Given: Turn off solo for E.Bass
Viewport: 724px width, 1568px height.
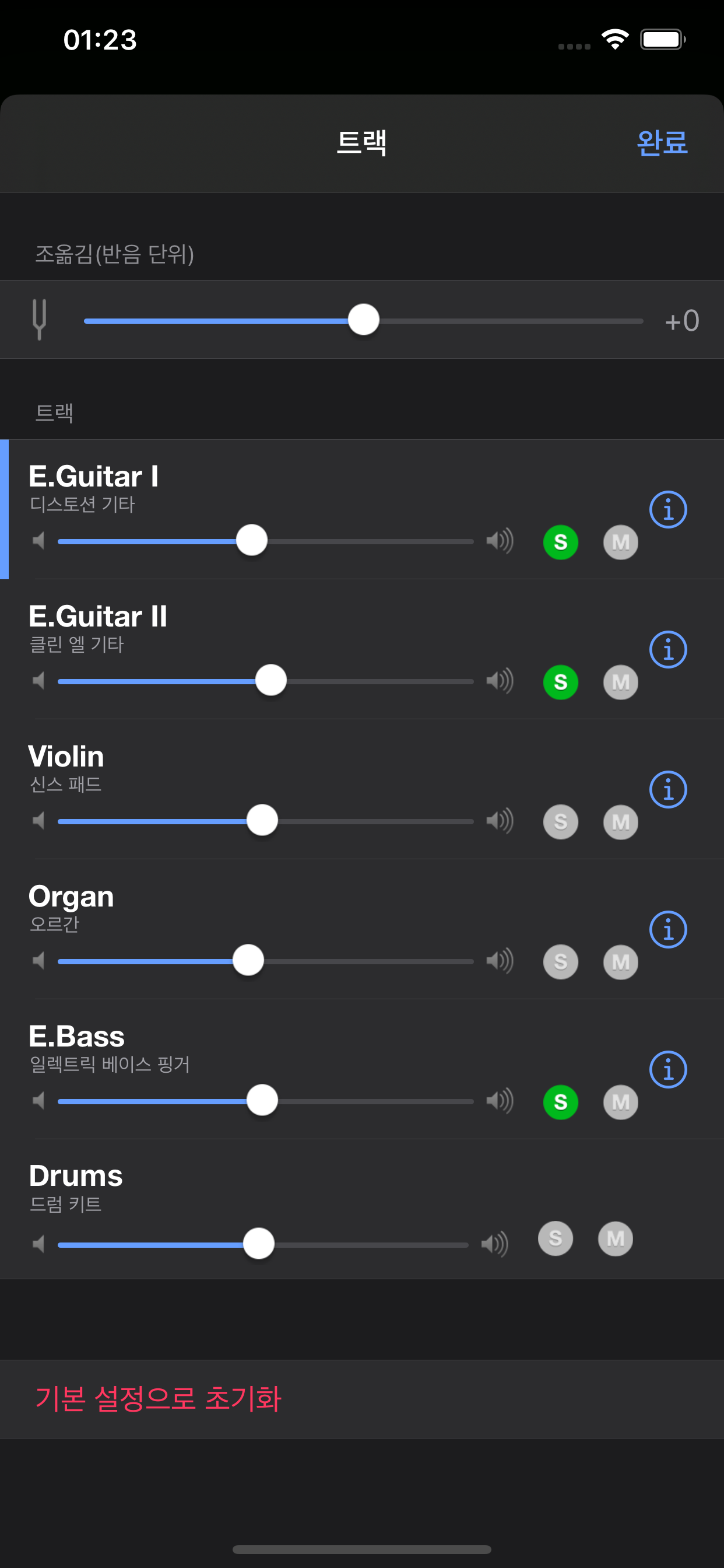Looking at the screenshot, I should tap(560, 1102).
